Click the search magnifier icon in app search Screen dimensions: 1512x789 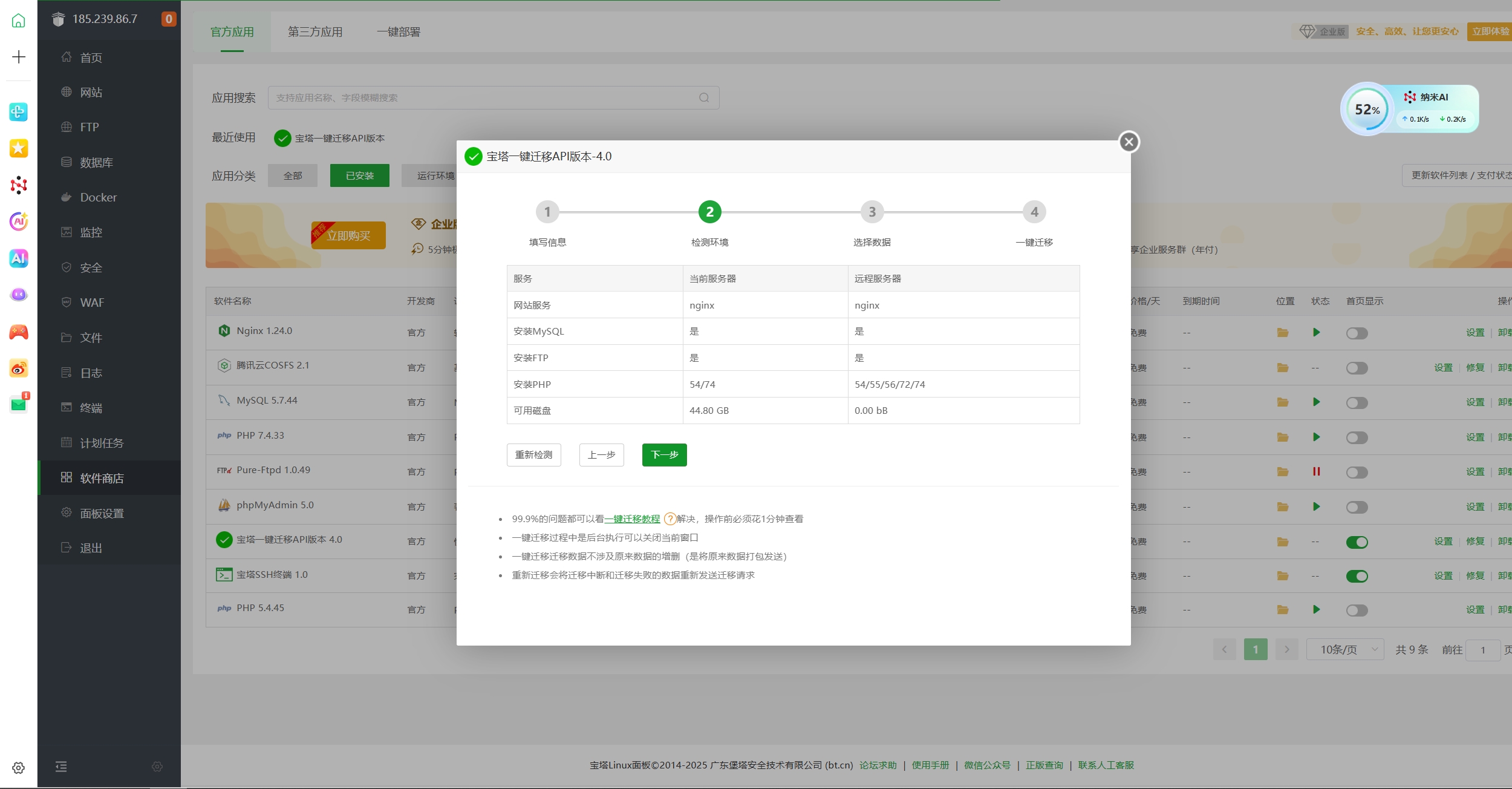[704, 97]
